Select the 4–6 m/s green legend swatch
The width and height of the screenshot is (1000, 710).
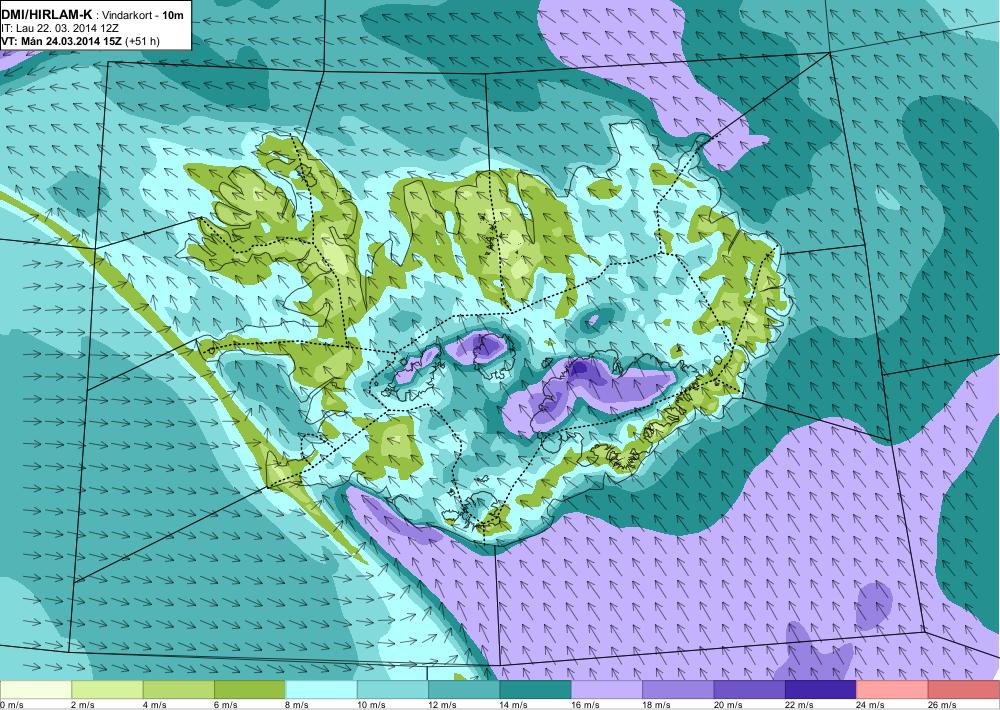pos(179,690)
